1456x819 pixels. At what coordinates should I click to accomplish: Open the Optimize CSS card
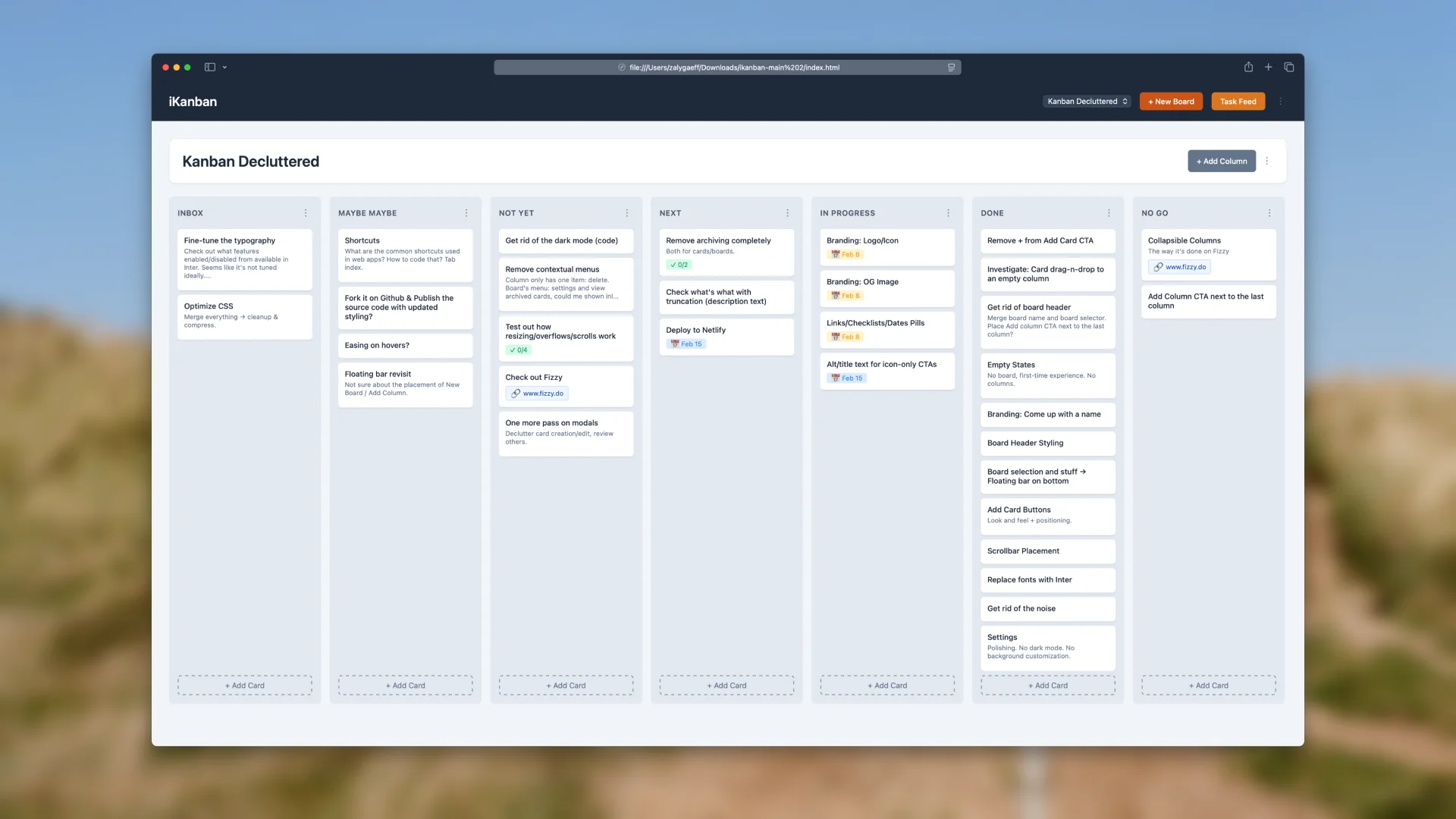[245, 316]
